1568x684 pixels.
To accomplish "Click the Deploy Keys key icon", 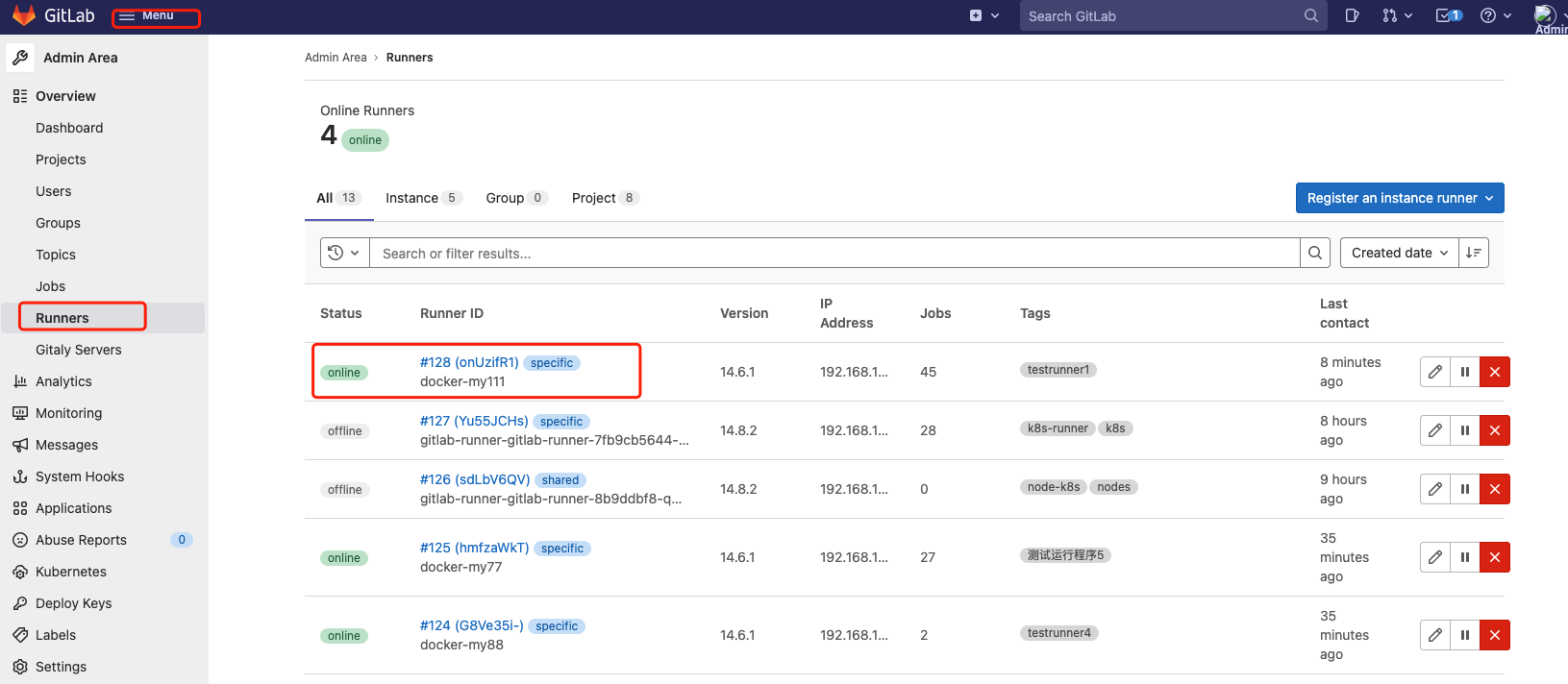I will pyautogui.click(x=20, y=603).
